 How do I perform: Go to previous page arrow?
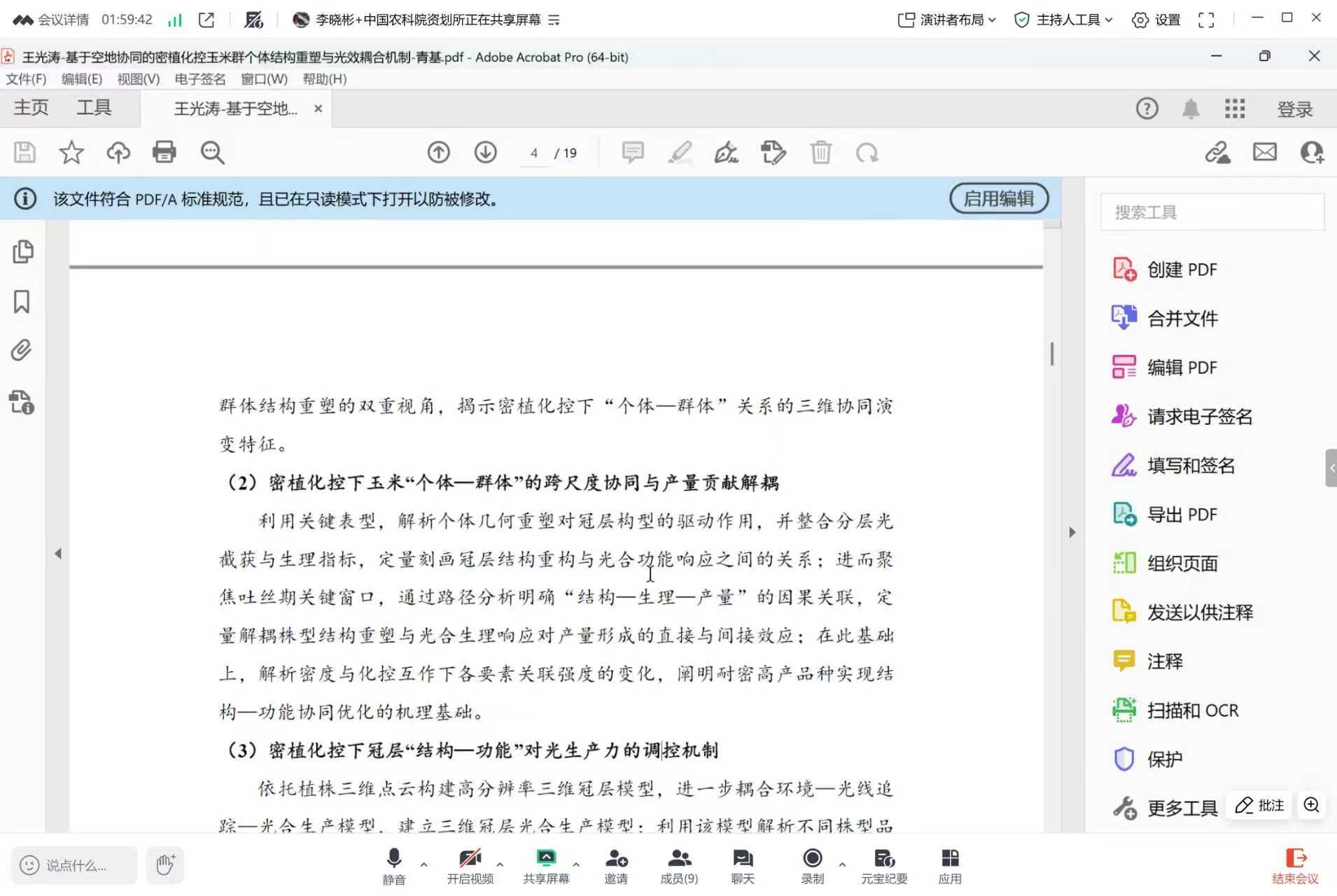coord(439,152)
